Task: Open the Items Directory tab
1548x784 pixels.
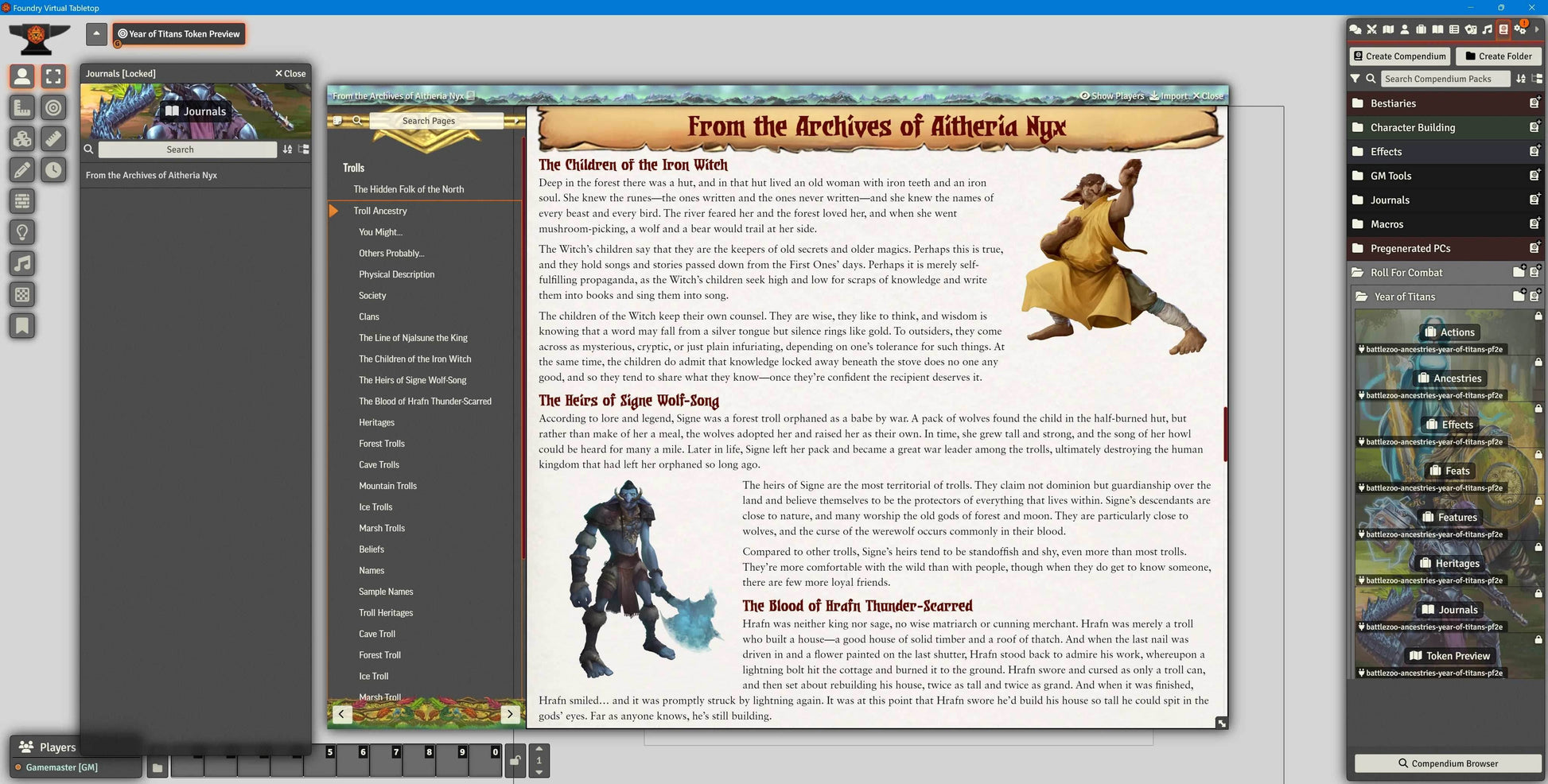Action: (1422, 29)
